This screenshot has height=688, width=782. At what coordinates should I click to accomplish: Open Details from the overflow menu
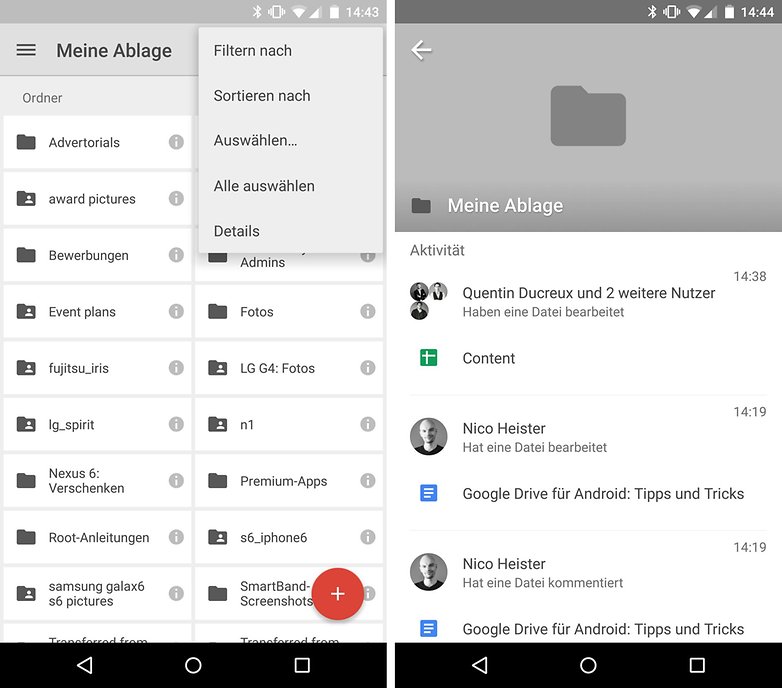pos(291,231)
